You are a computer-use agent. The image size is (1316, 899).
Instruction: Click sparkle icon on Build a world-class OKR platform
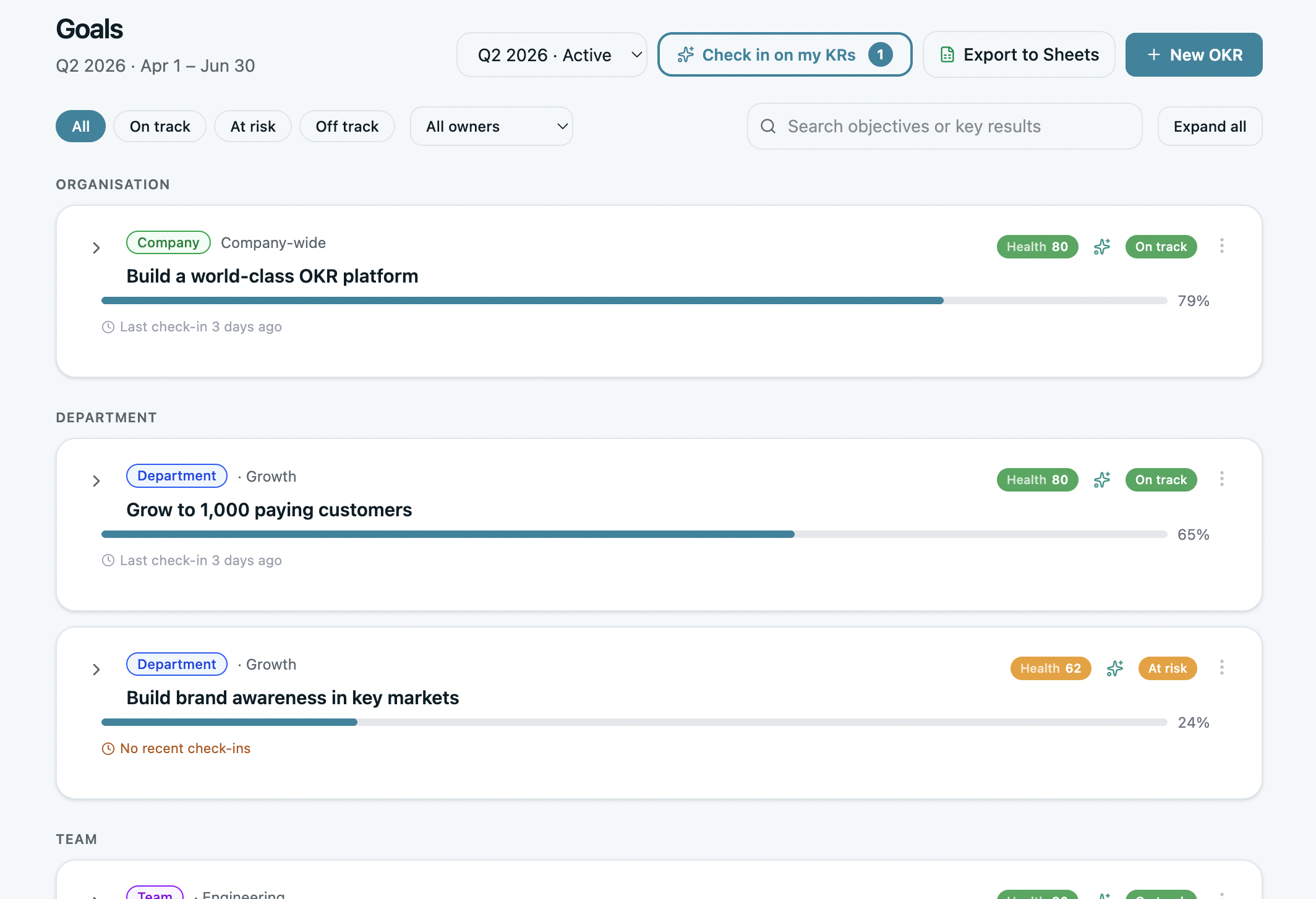pos(1101,247)
